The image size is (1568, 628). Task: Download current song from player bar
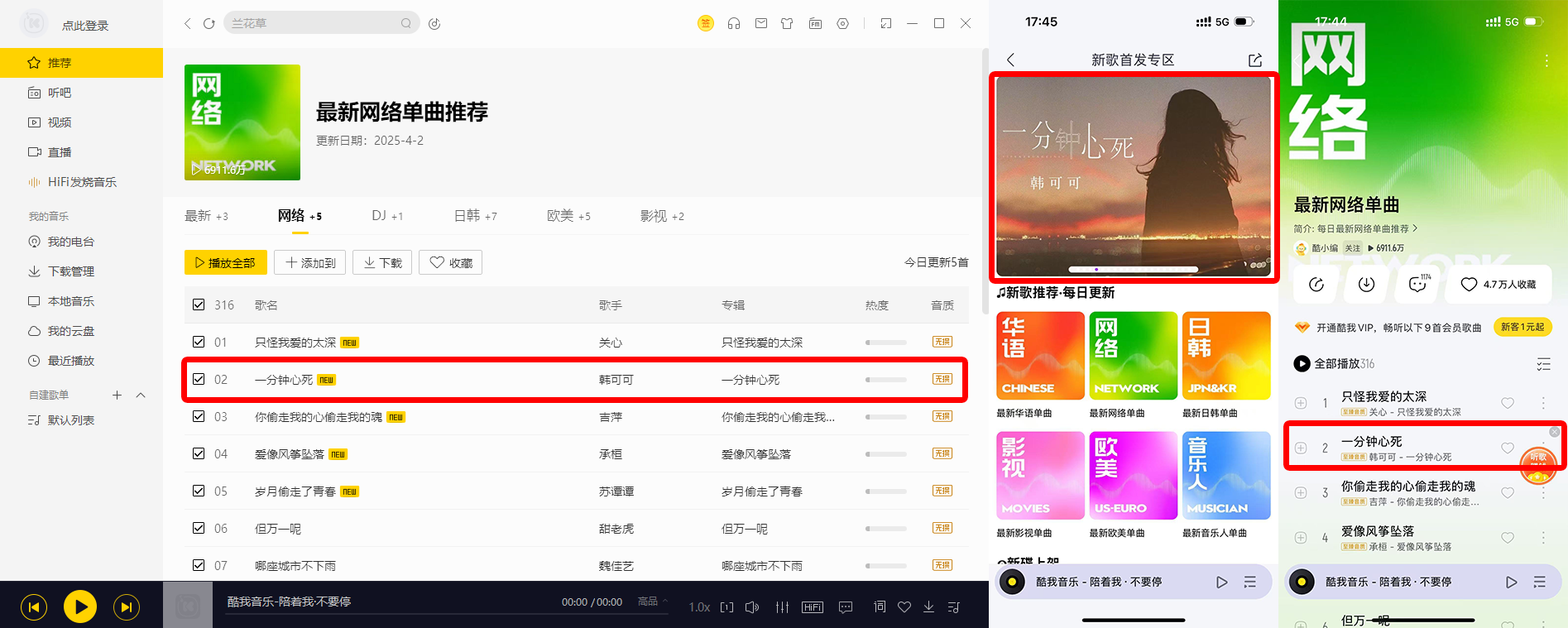pos(929,606)
